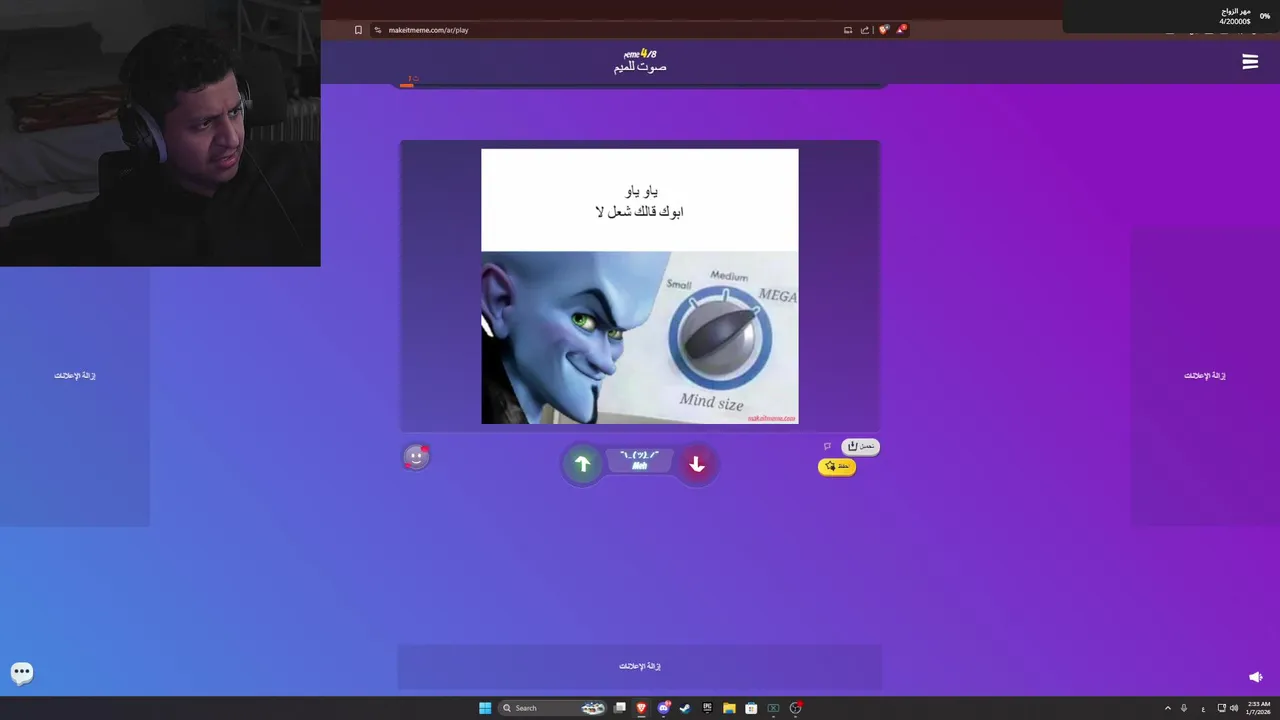Open the Windows Start menu
This screenshot has width=1280, height=720.
pos(485,708)
